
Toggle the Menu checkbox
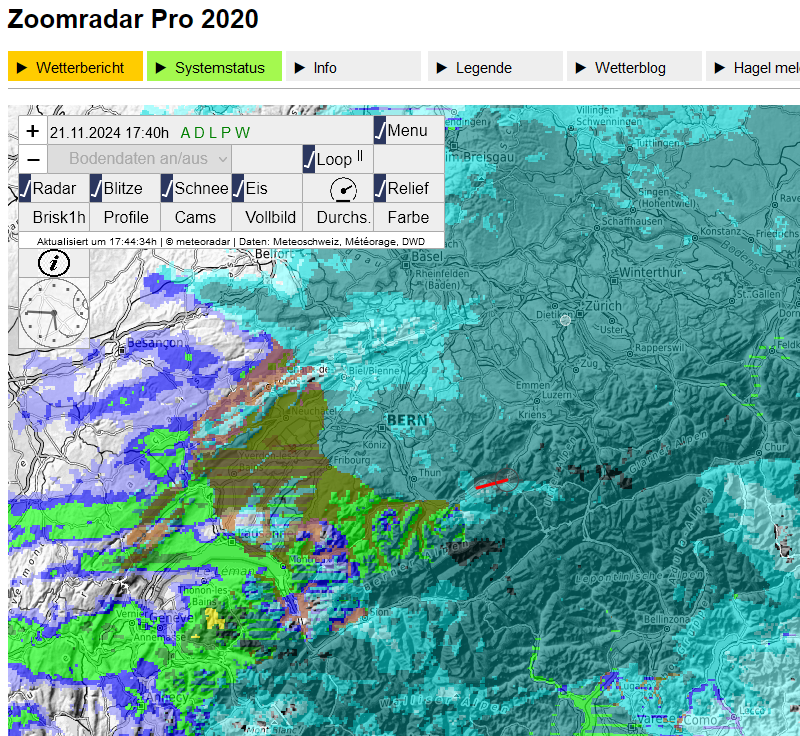coord(380,130)
